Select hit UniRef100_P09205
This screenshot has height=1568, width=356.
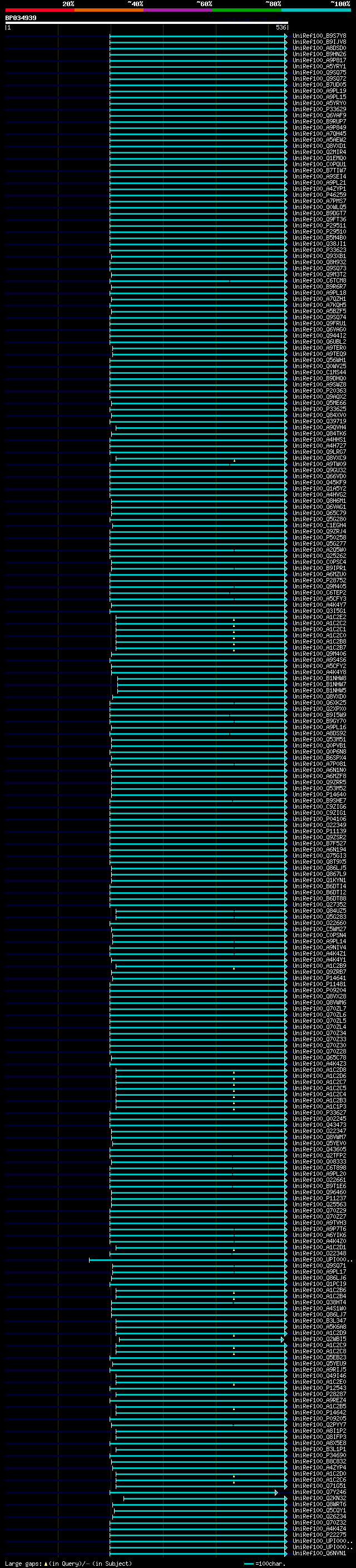point(319,1419)
